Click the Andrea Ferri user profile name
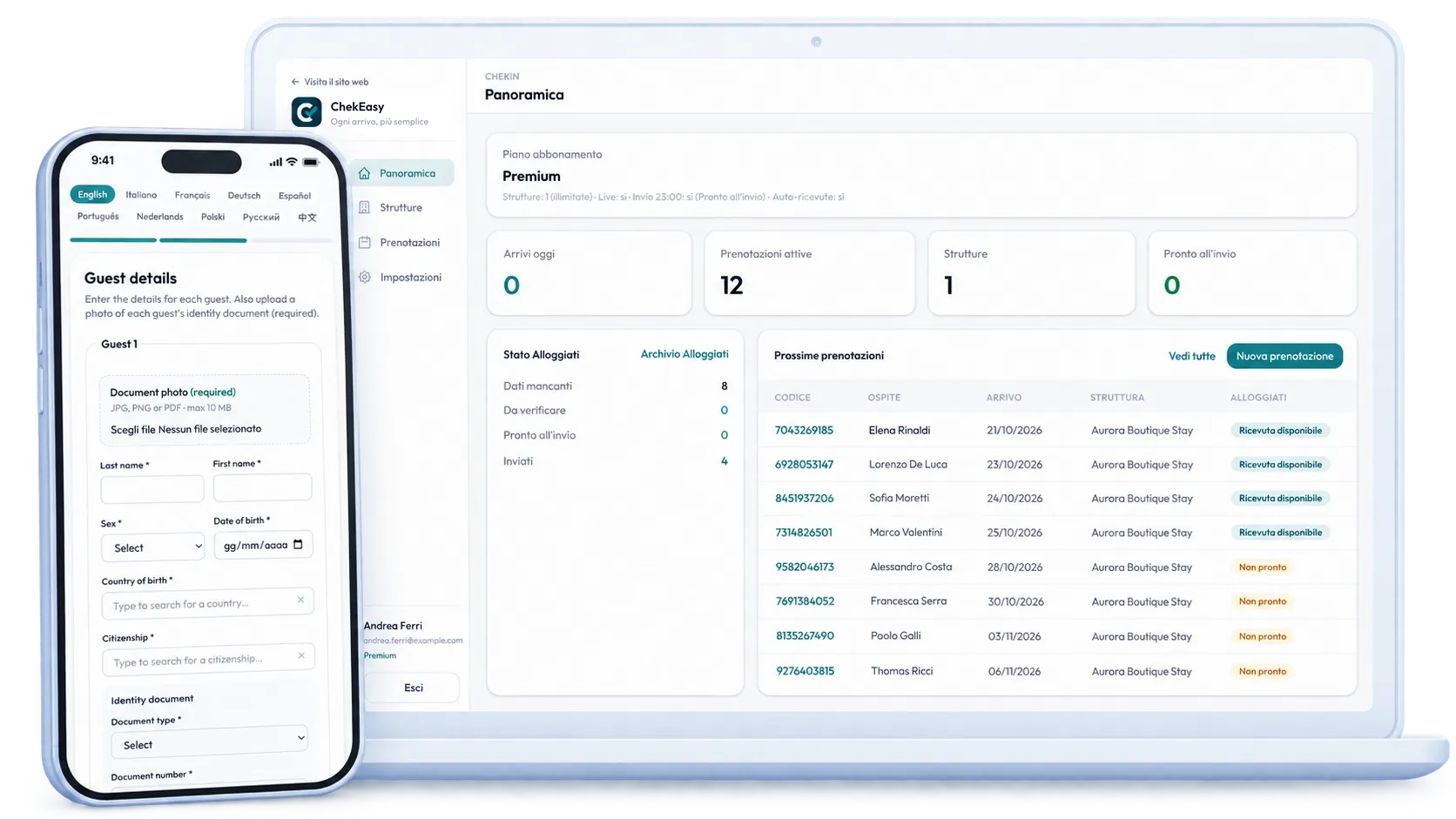The height and width of the screenshot is (819, 1456). [393, 626]
